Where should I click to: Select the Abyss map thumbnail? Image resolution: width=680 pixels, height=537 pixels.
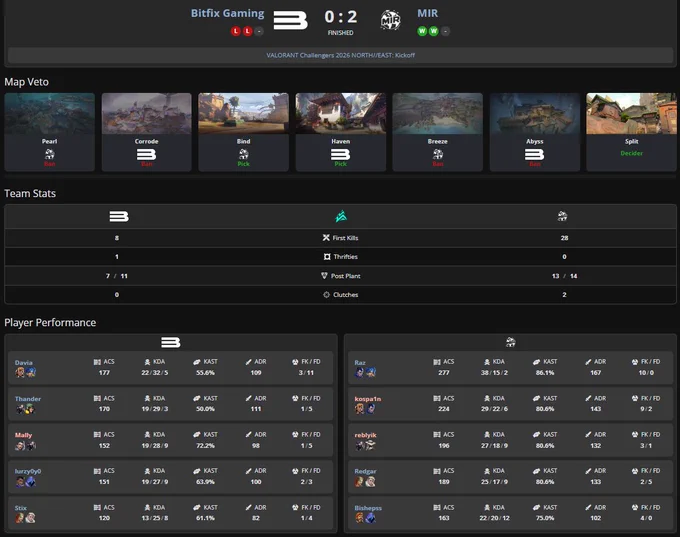coord(535,114)
